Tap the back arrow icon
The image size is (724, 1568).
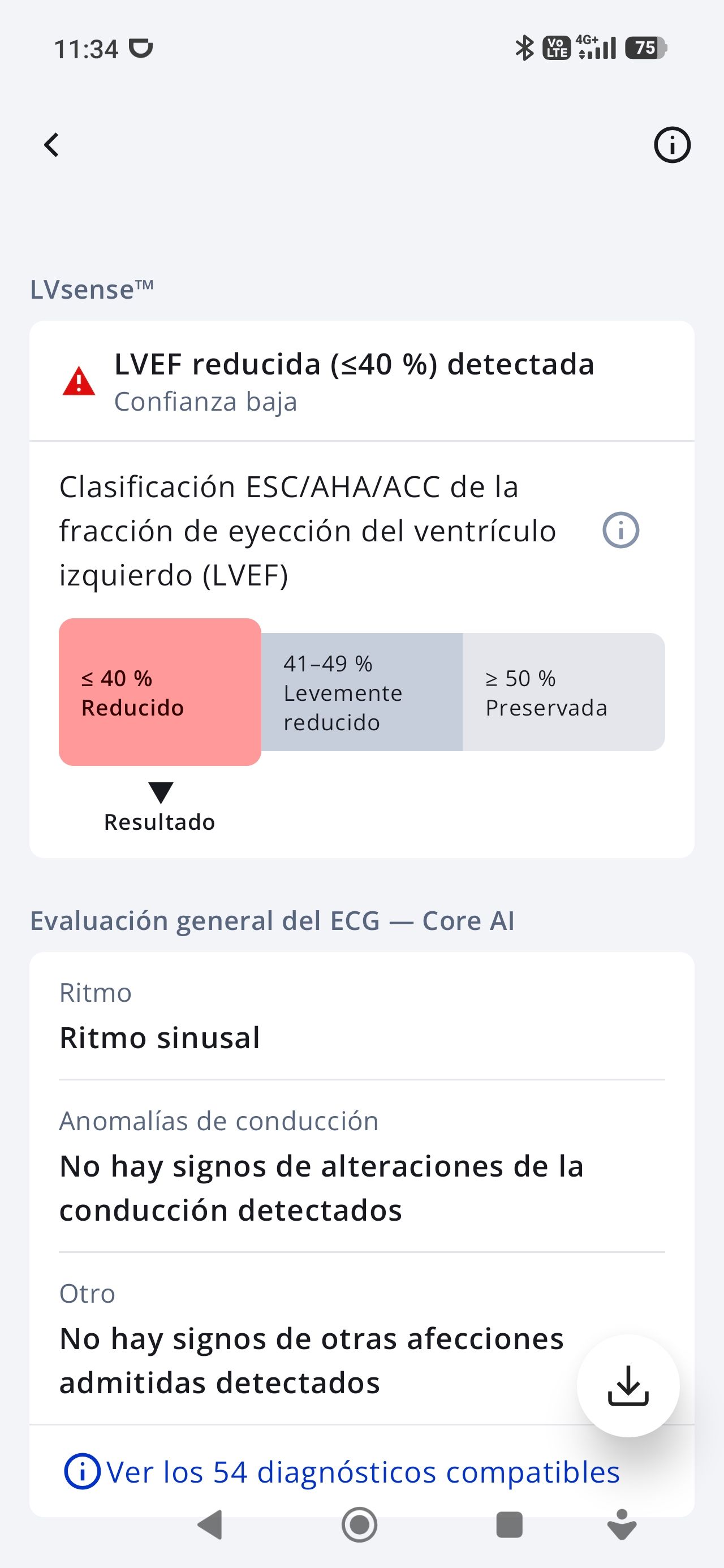coord(52,145)
